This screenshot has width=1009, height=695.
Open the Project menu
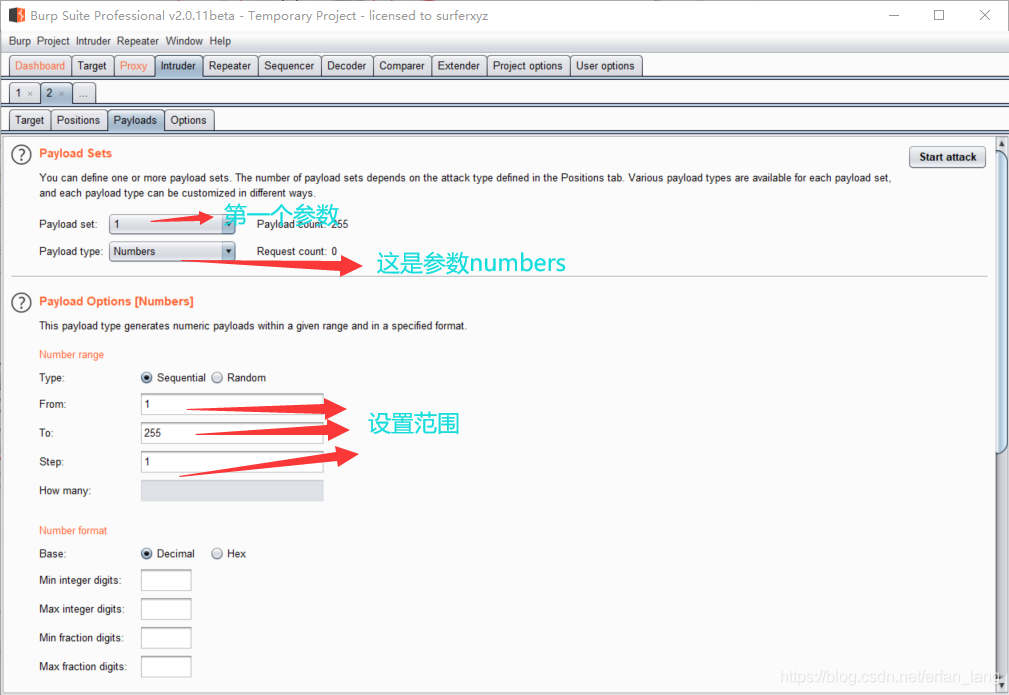[x=53, y=41]
